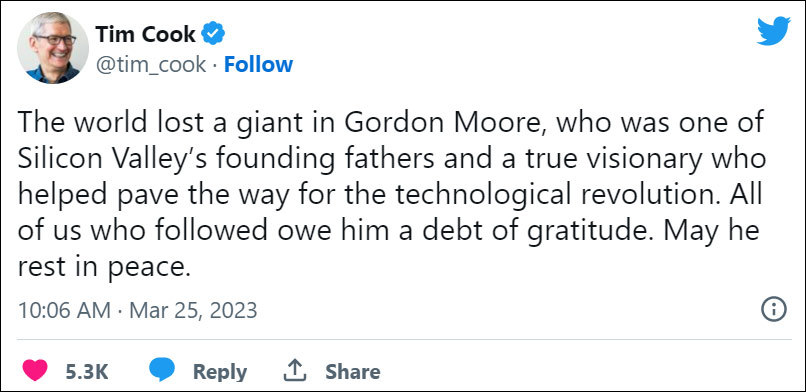Open the 10:06 AM timestamp link
Viewport: 806px width, 392px height.
[64, 310]
